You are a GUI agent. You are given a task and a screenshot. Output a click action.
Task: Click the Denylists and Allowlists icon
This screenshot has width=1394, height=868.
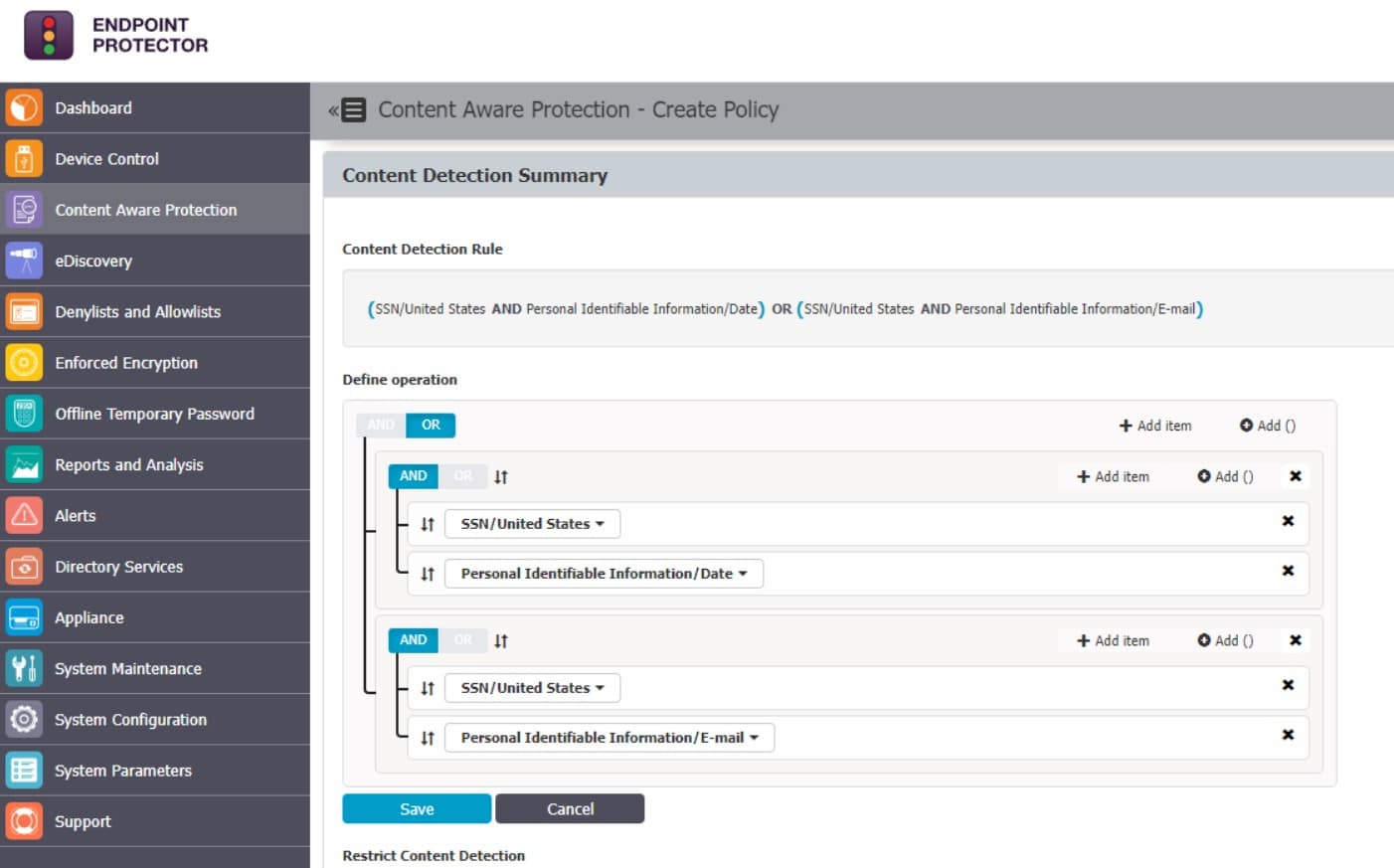pos(24,311)
